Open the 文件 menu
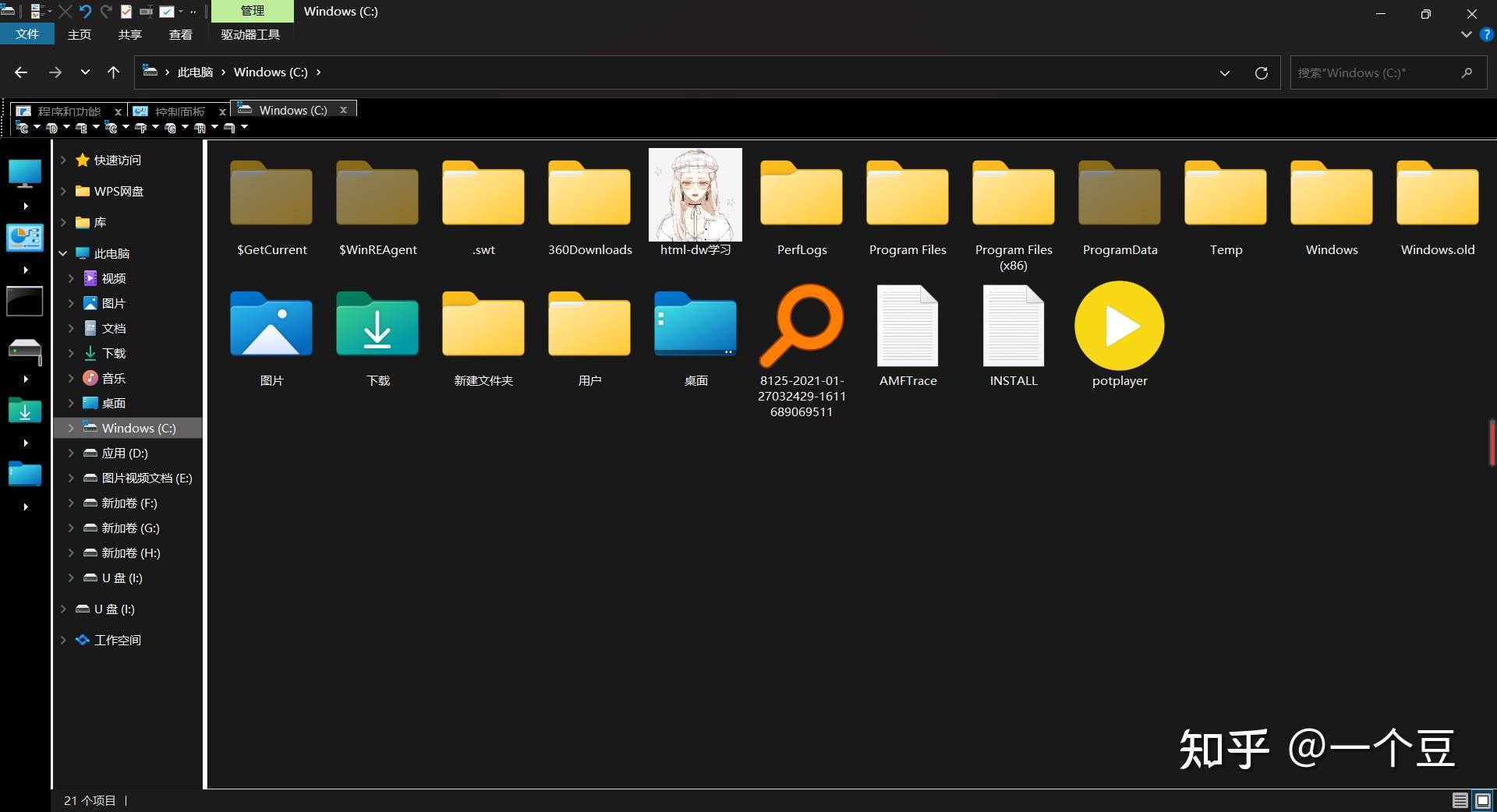Viewport: 1497px width, 812px height. pyautogui.click(x=27, y=34)
